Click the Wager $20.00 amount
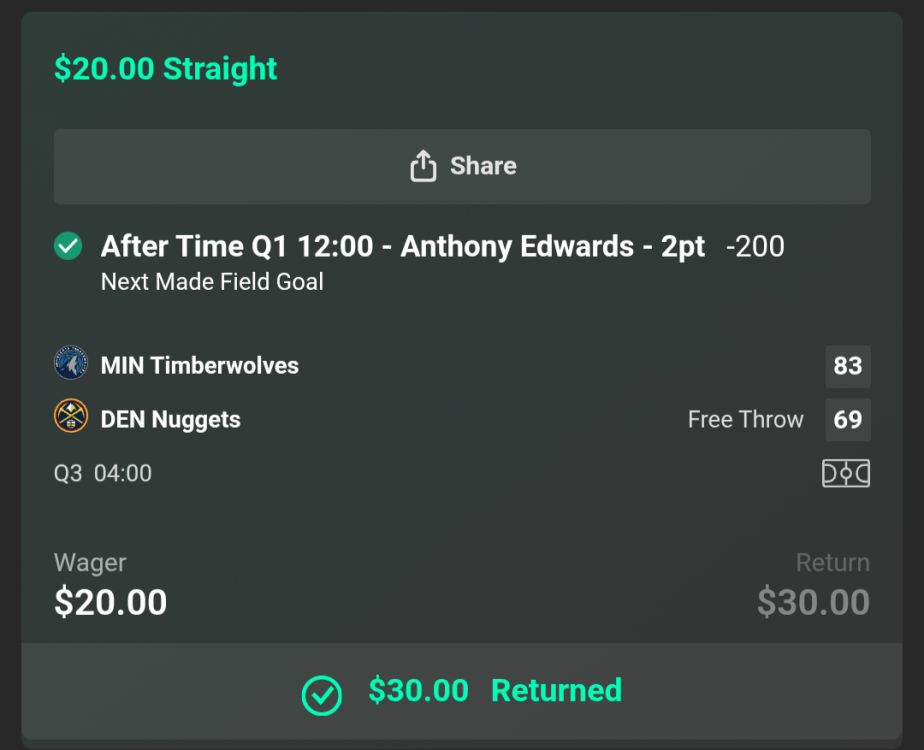This screenshot has width=924, height=750. point(108,602)
